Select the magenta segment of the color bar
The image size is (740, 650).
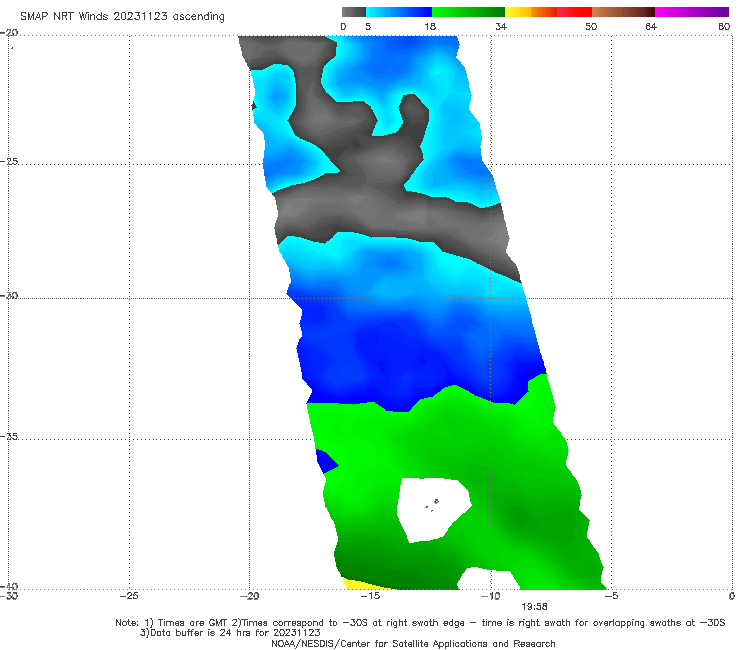tap(692, 12)
